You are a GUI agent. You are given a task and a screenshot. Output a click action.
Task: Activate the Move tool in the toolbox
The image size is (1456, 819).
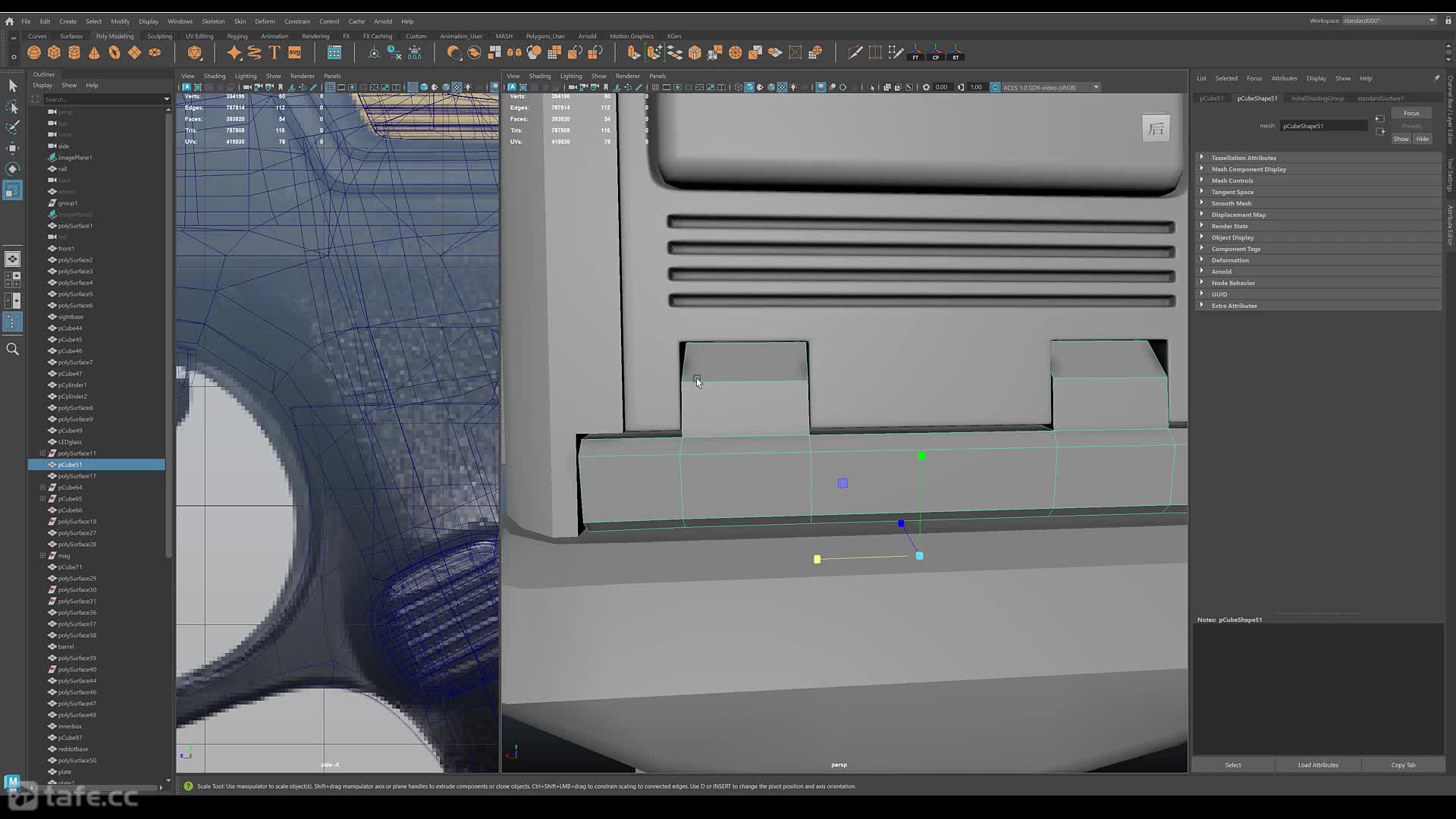pyautogui.click(x=12, y=148)
